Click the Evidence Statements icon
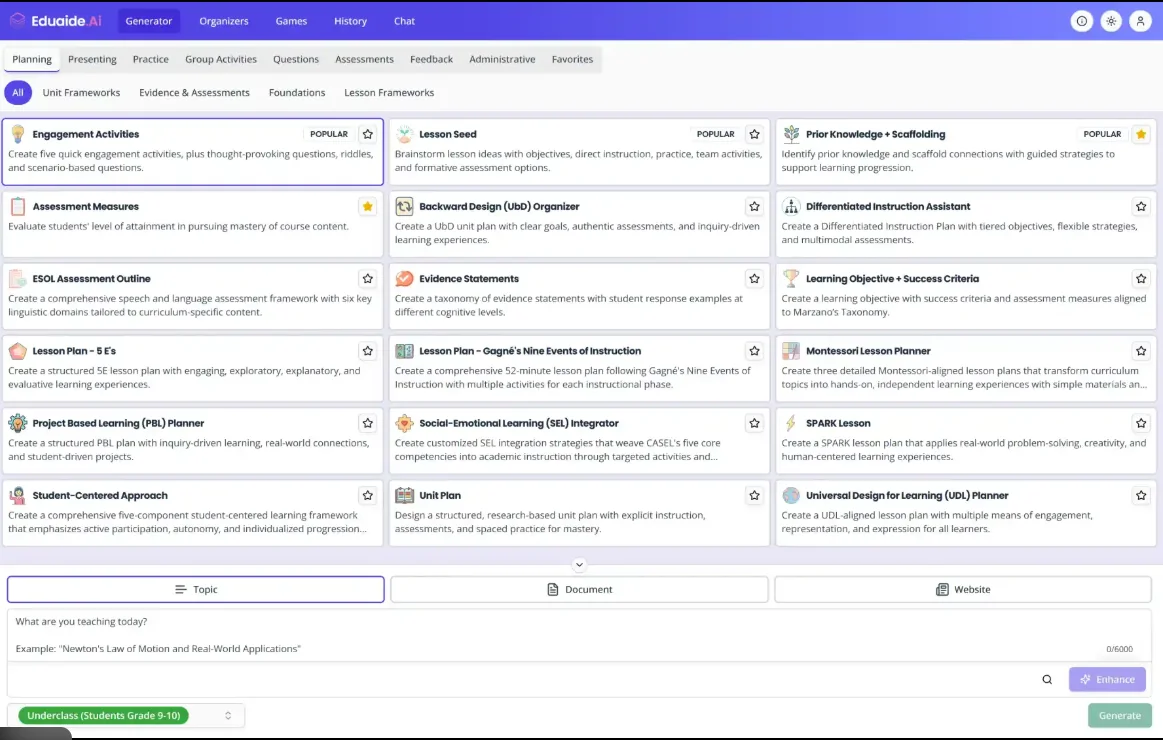 pyautogui.click(x=404, y=278)
